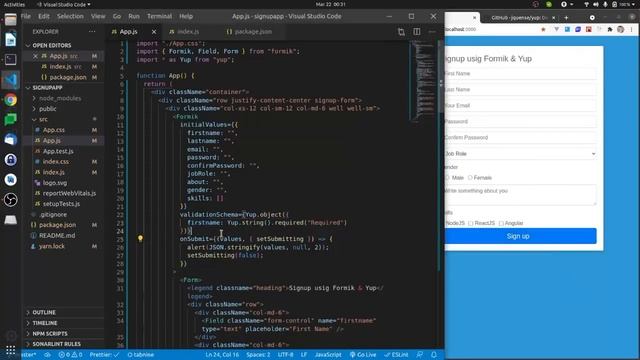The image size is (640, 360).
Task: Click the tabnine status bar item
Action: click(141, 355)
